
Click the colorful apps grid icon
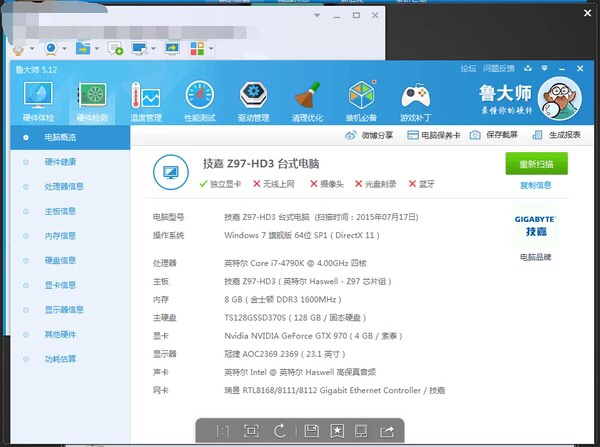tap(197, 49)
